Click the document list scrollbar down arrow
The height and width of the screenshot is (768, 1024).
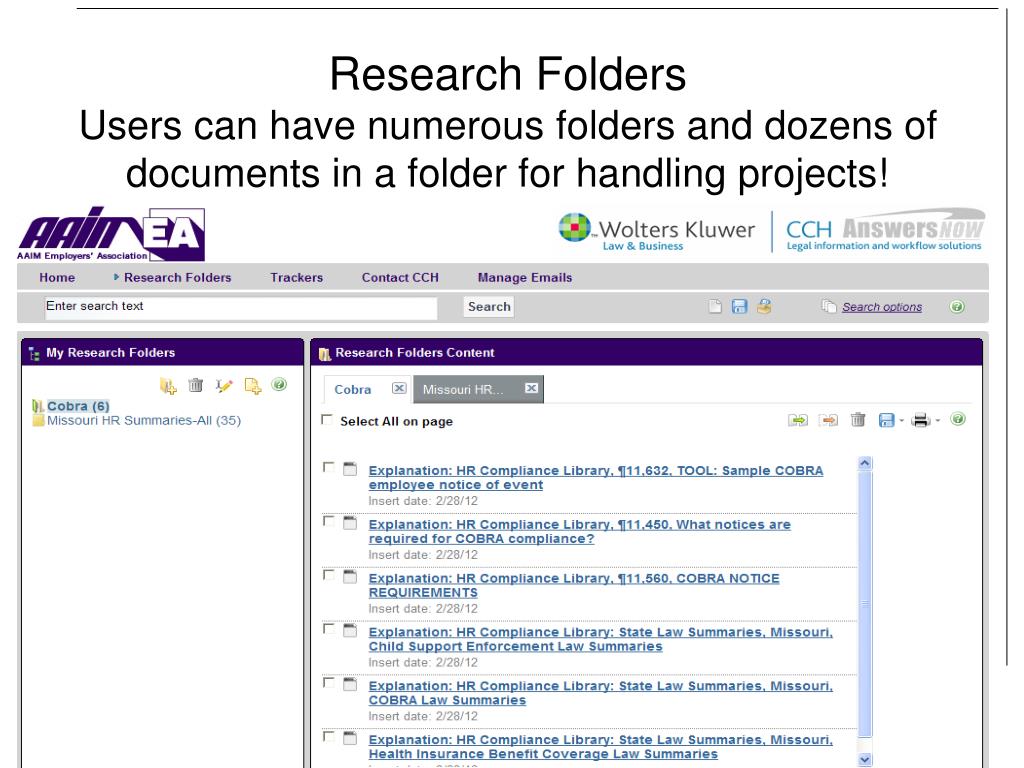tap(865, 759)
